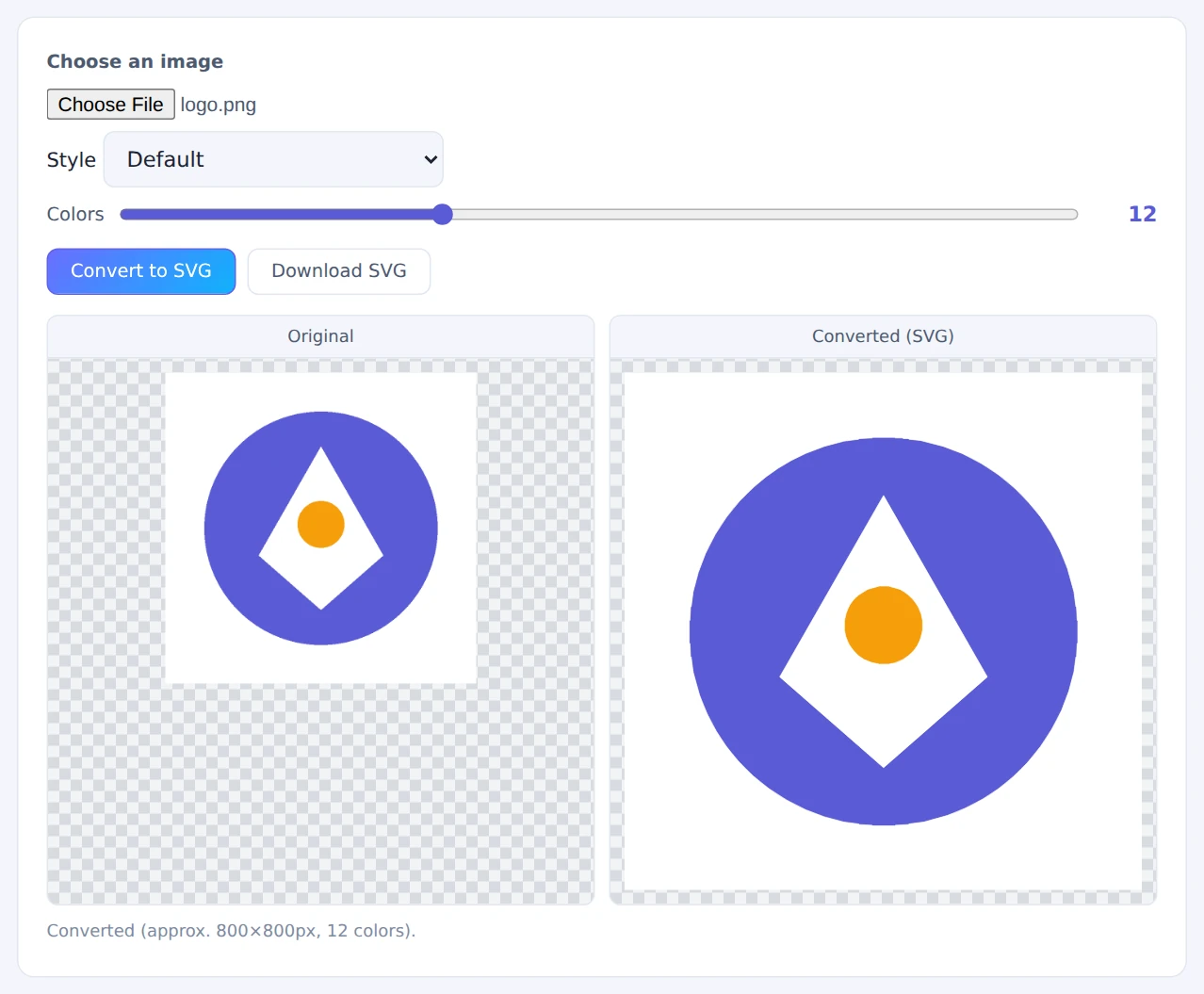Viewport: 1204px width, 994px height.
Task: Open the Style dropdown set to Default
Action: click(273, 159)
